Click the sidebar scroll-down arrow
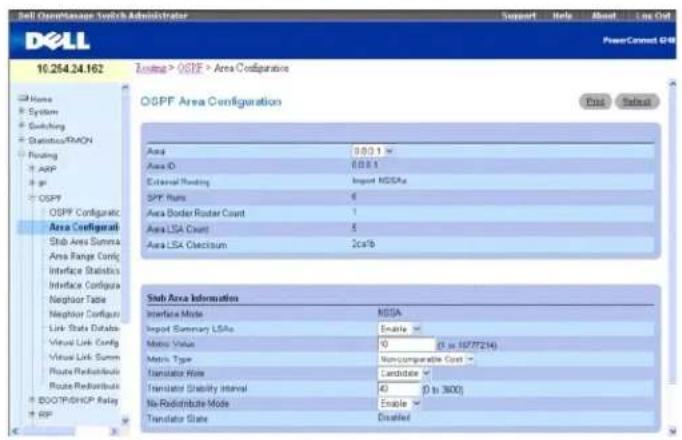This screenshot has width=682, height=440. tap(125, 420)
